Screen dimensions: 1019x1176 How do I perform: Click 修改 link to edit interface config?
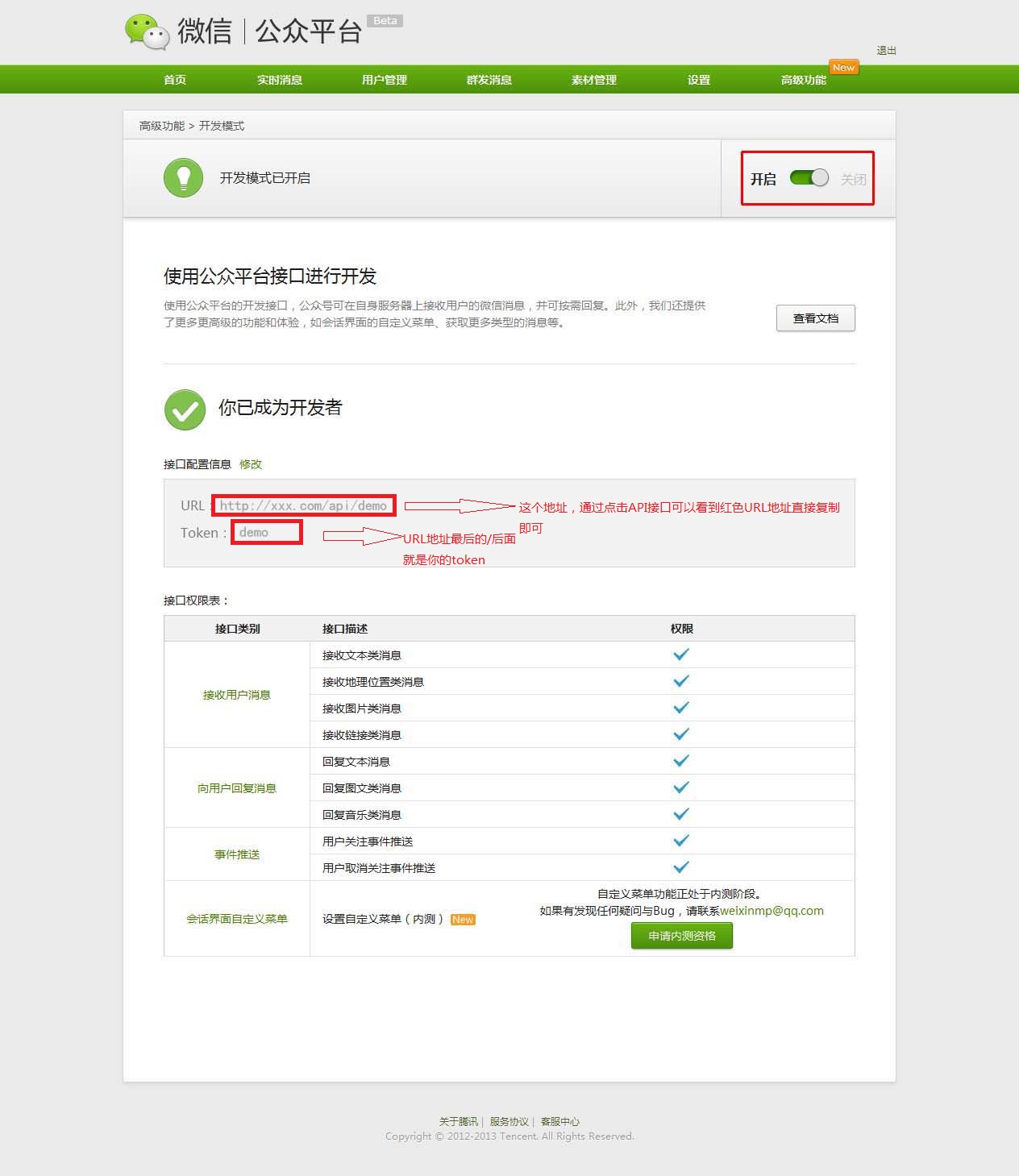click(x=251, y=464)
